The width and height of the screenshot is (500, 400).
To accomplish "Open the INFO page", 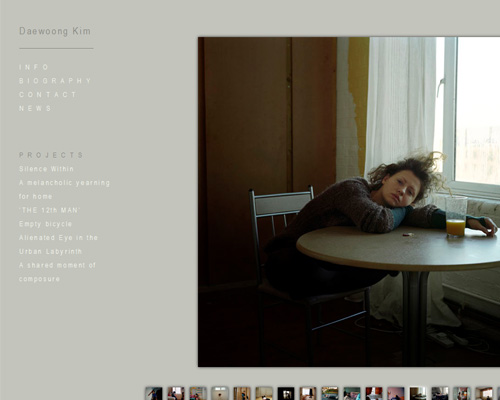I will pos(34,67).
